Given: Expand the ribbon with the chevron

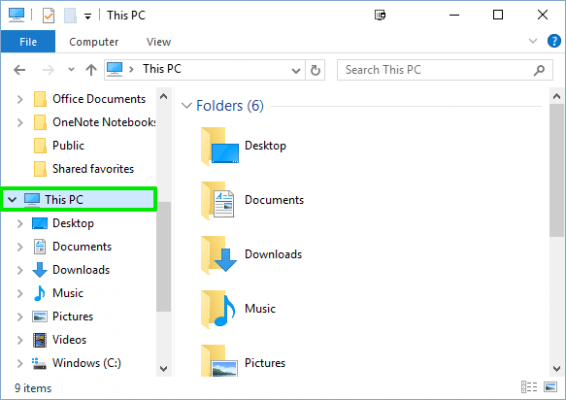Looking at the screenshot, I should 533,41.
